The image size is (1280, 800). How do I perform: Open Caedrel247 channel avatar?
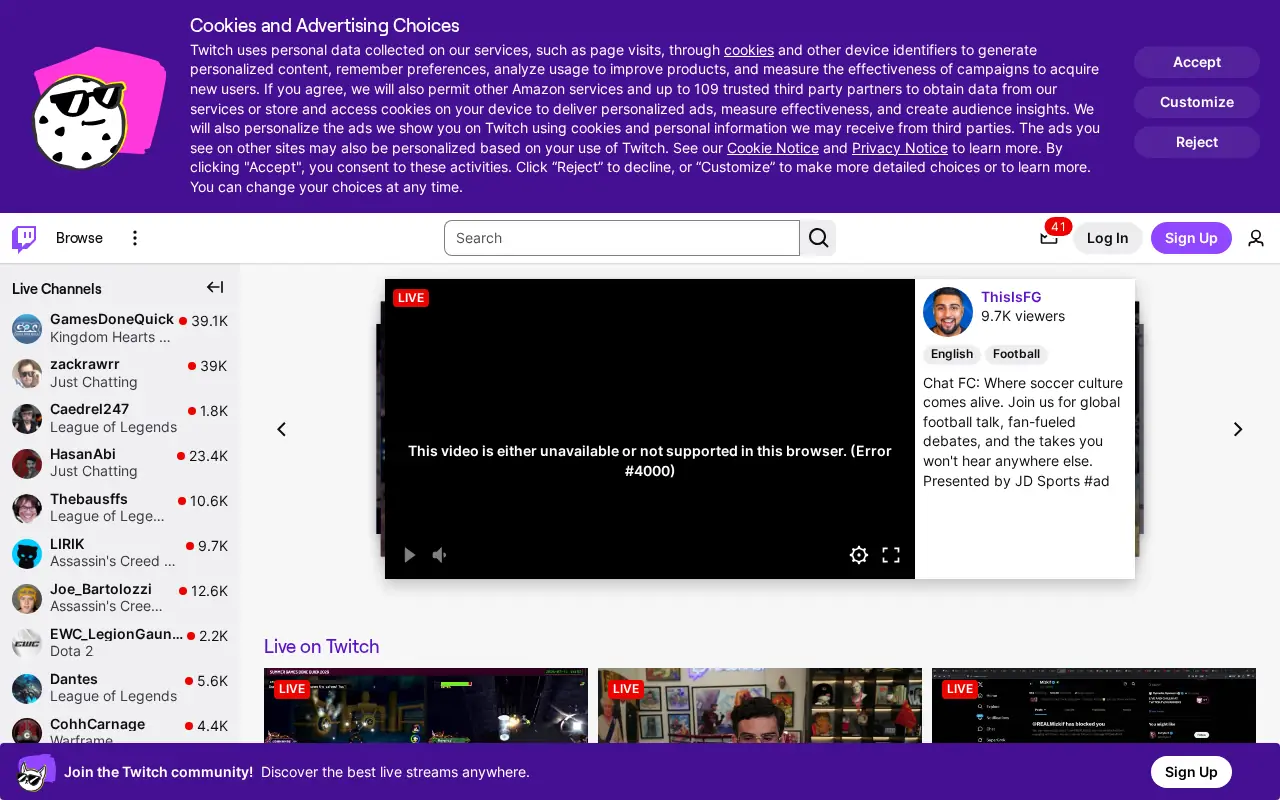[27, 419]
